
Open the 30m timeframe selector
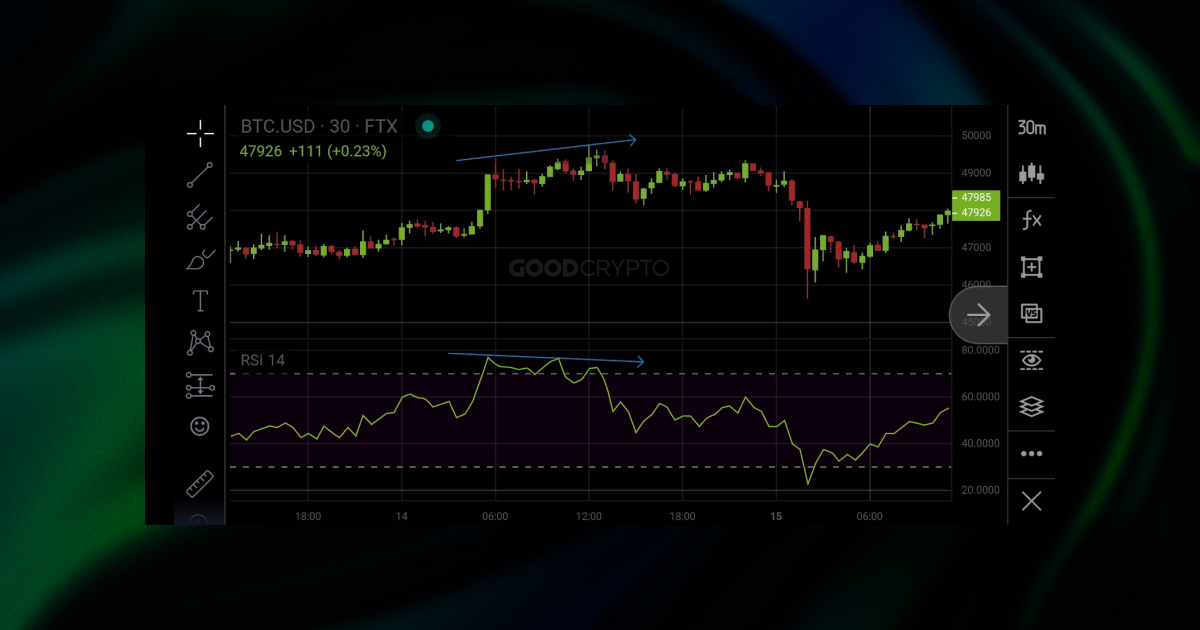(x=1031, y=128)
